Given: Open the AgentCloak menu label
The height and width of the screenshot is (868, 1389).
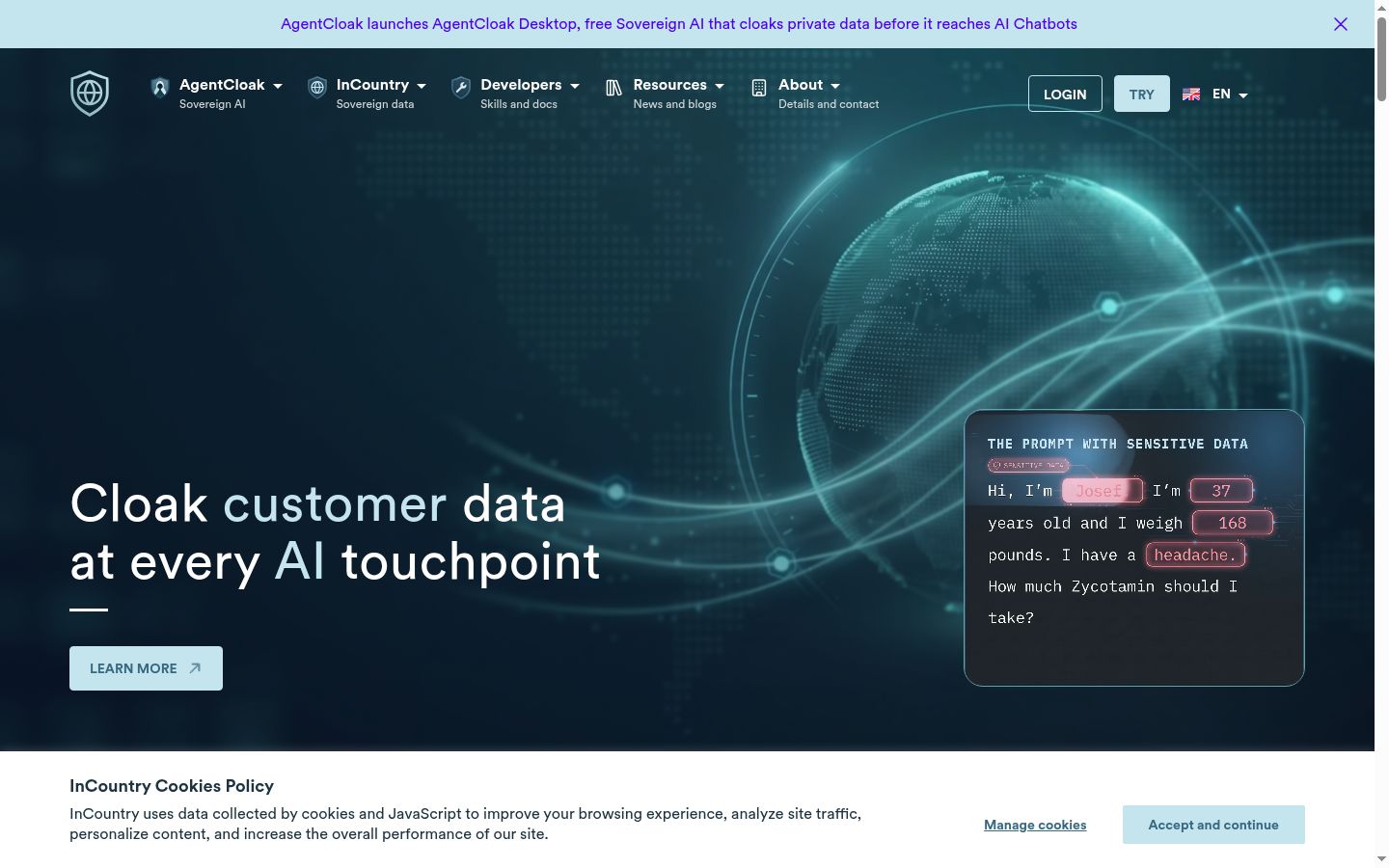Looking at the screenshot, I should (222, 85).
